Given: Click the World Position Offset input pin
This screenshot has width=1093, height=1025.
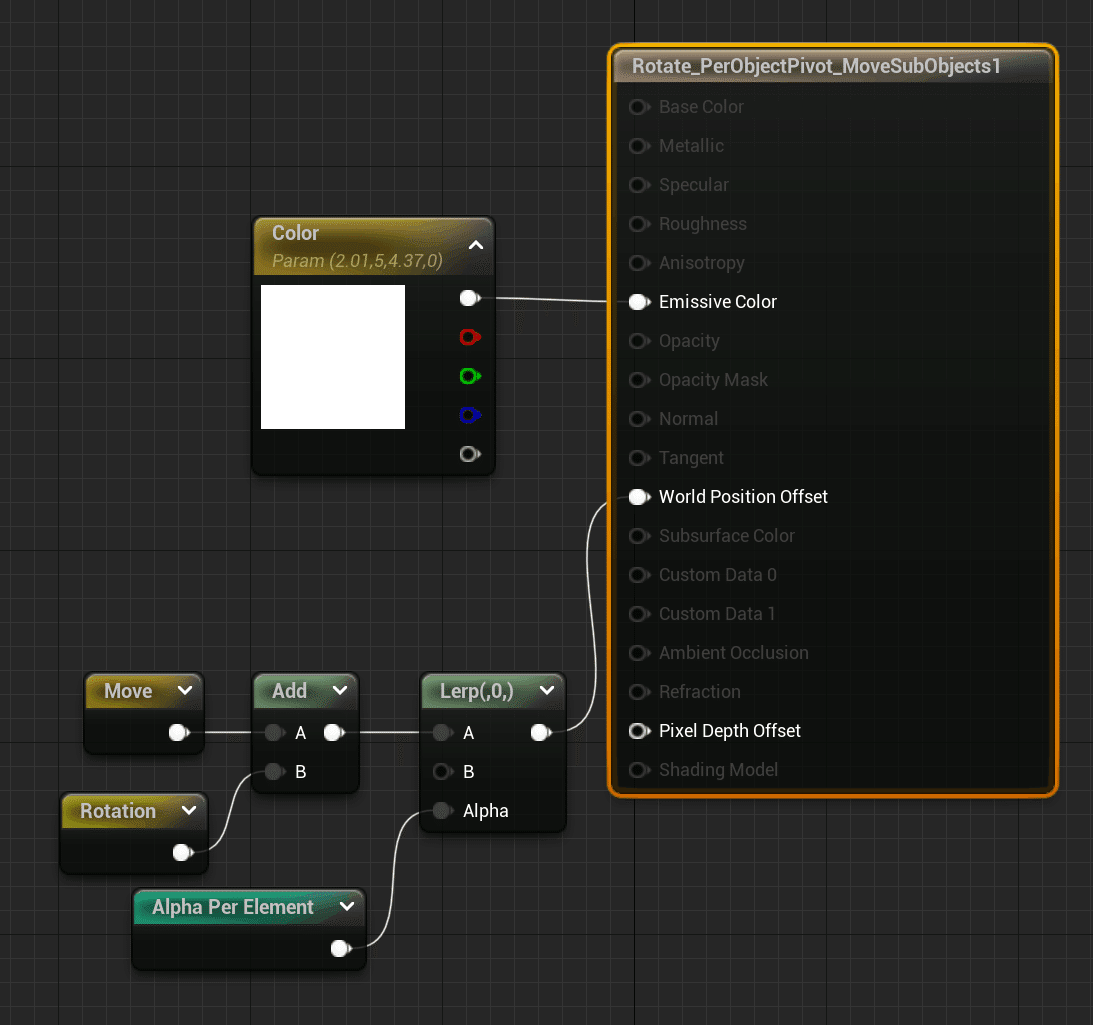Looking at the screenshot, I should click(639, 497).
